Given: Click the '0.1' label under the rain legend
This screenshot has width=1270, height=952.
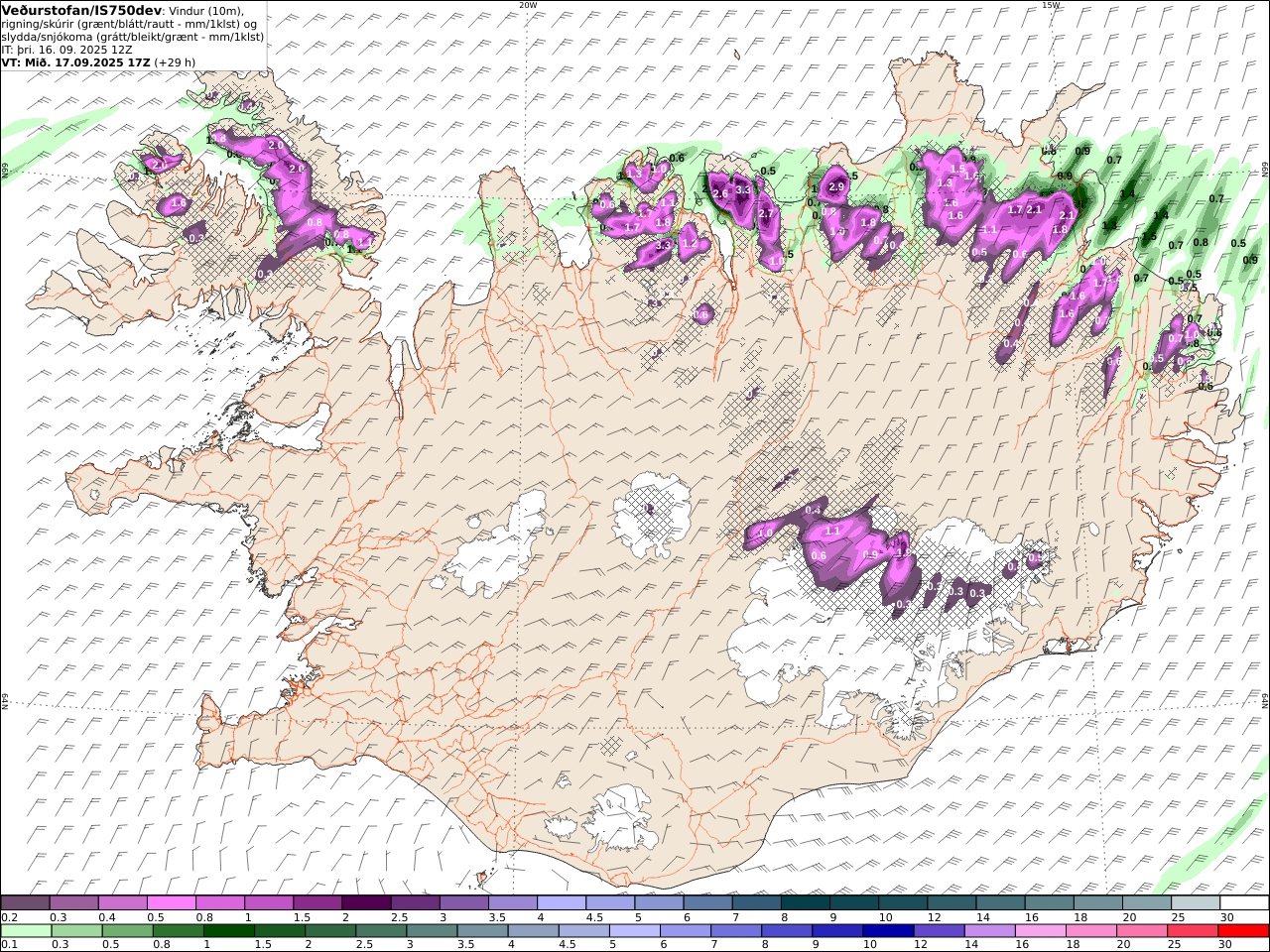Looking at the screenshot, I should [8, 945].
